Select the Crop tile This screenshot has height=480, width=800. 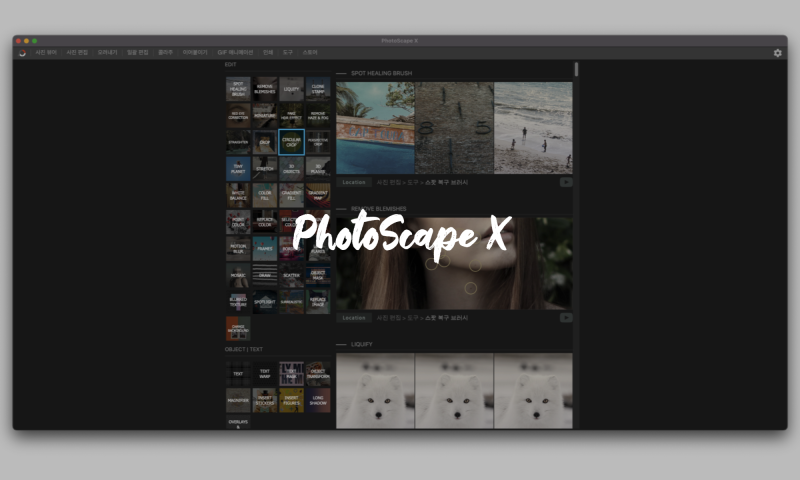(x=265, y=142)
